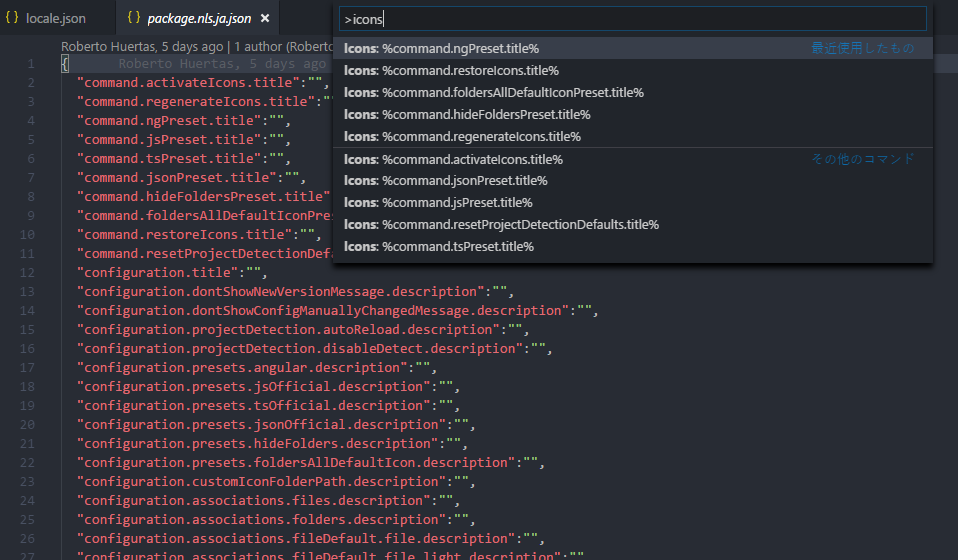Click JSON file icon on locale.json tab
This screenshot has height=560, width=958.
[12, 18]
